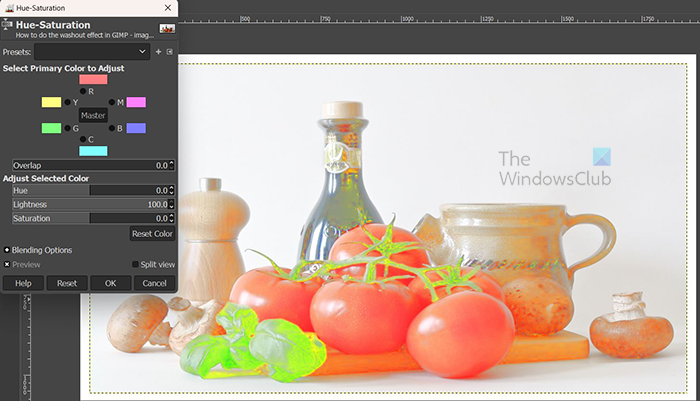Viewport: 700px width, 401px height.
Task: Click the red color swatch
Action: 93,79
